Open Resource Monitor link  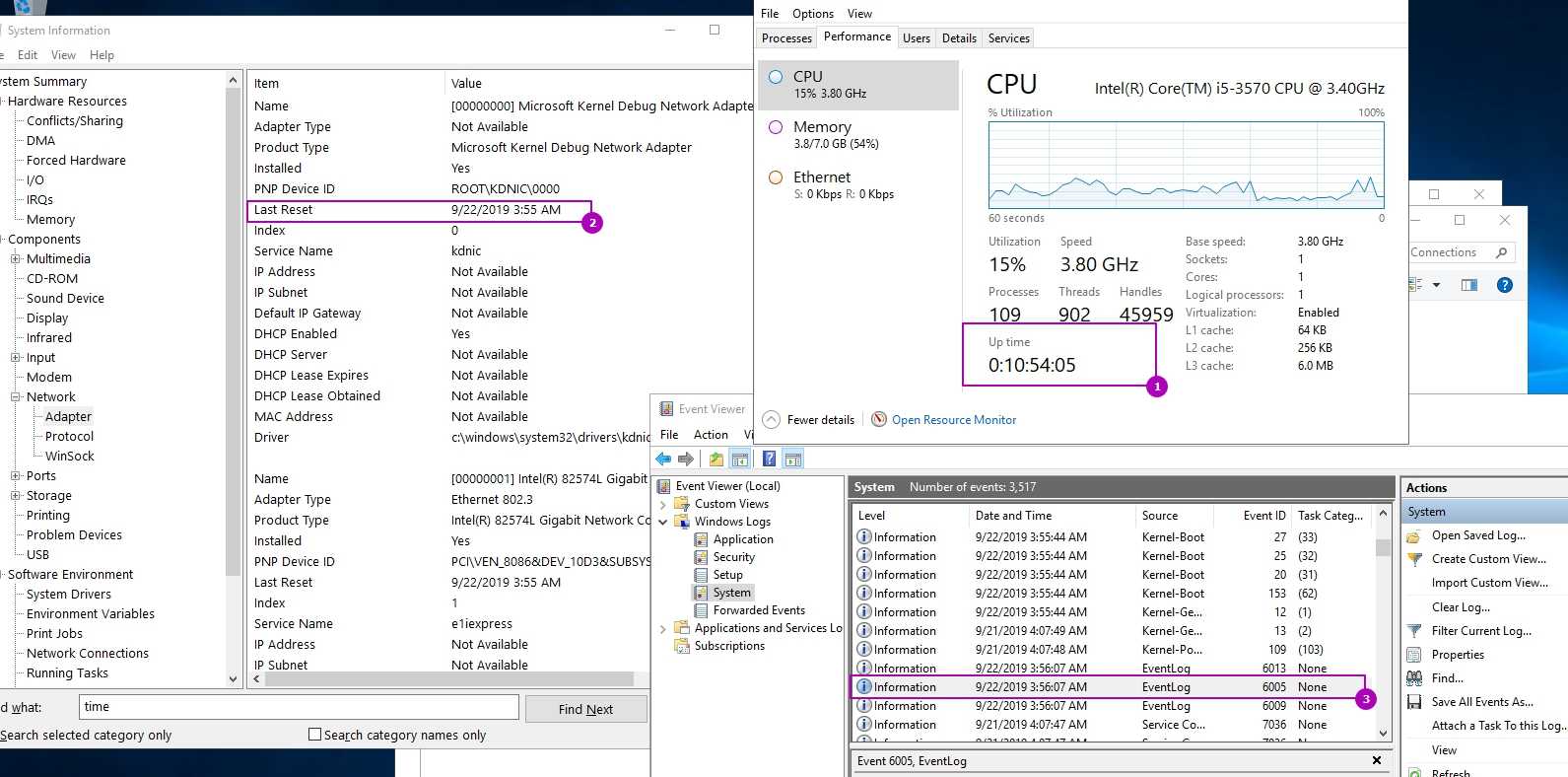tap(953, 420)
